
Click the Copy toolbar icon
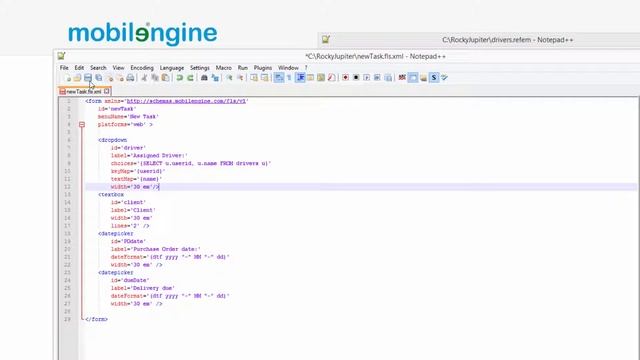pyautogui.click(x=155, y=78)
